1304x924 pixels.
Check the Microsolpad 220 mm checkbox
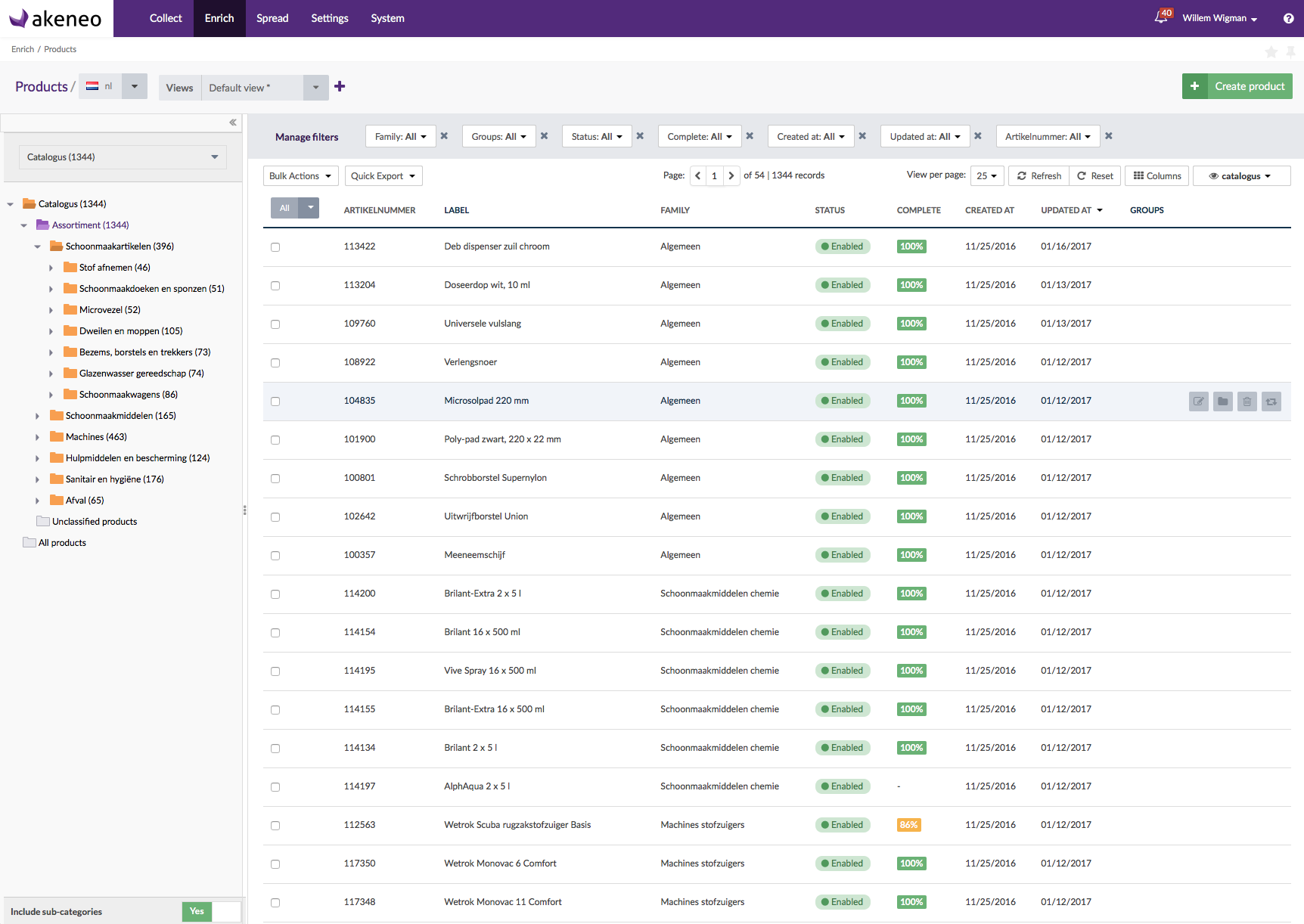pyautogui.click(x=275, y=402)
